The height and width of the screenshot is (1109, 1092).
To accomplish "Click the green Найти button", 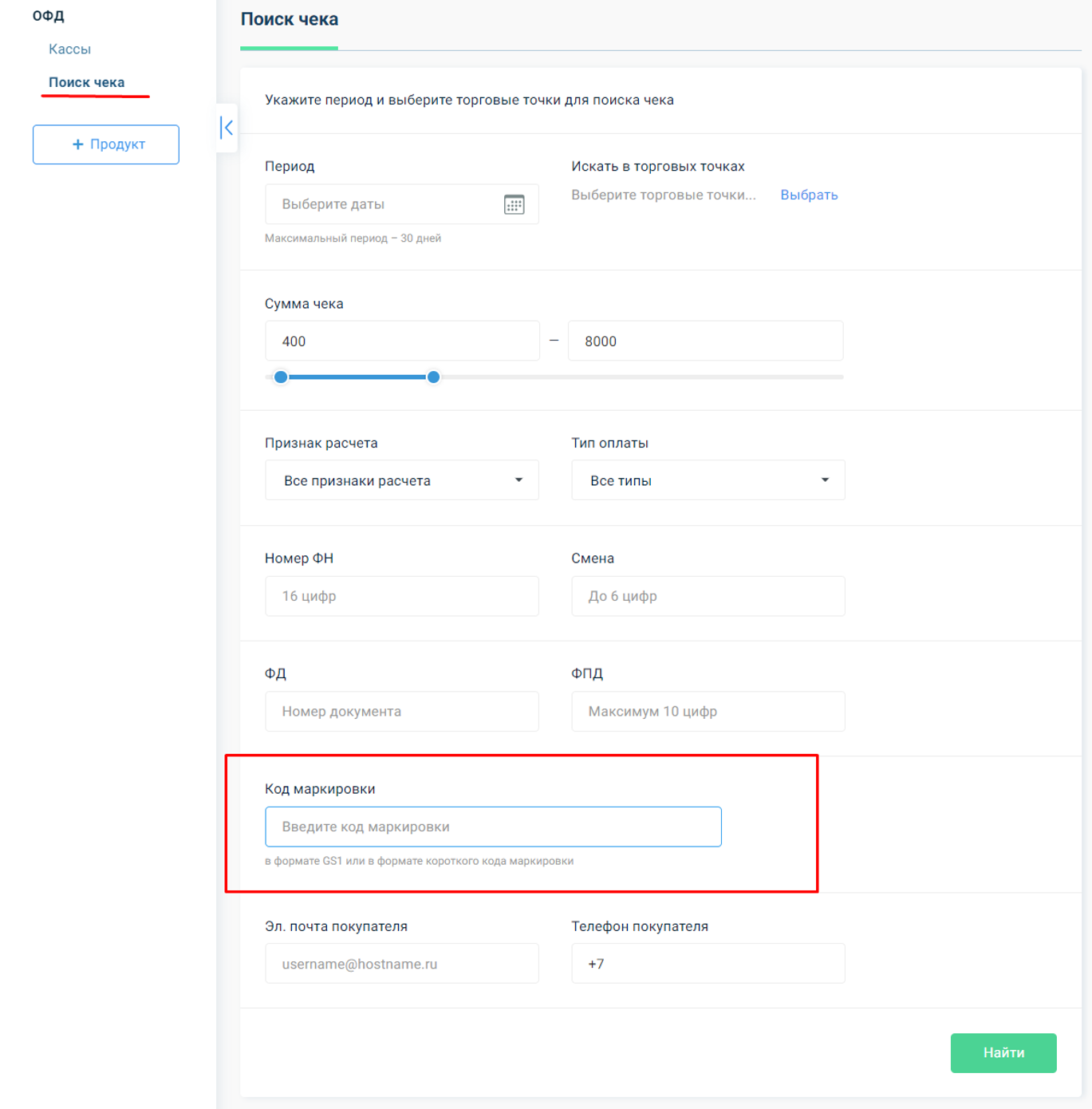I will pyautogui.click(x=1003, y=1053).
